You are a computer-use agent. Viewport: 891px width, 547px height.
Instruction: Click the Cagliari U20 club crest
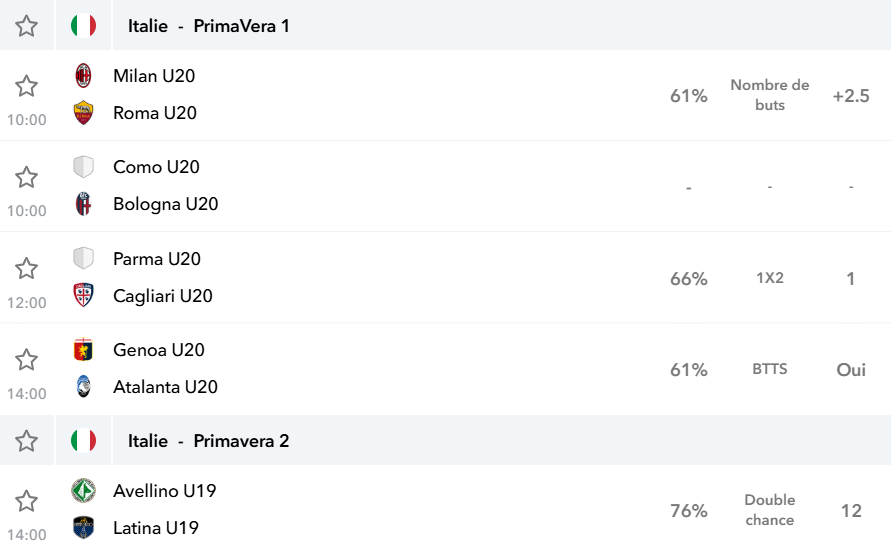[84, 295]
